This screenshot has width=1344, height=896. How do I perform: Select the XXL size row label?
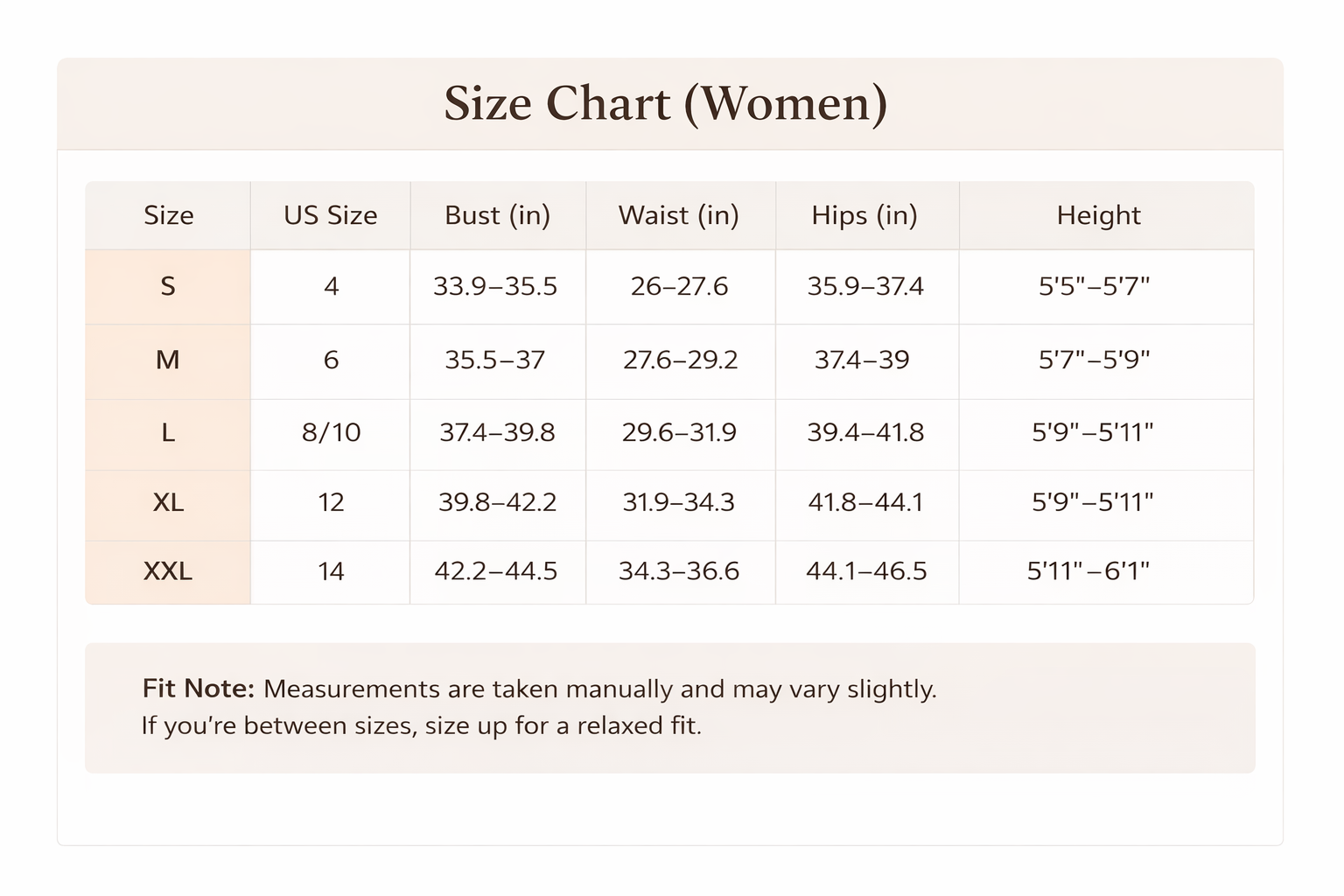tap(168, 571)
